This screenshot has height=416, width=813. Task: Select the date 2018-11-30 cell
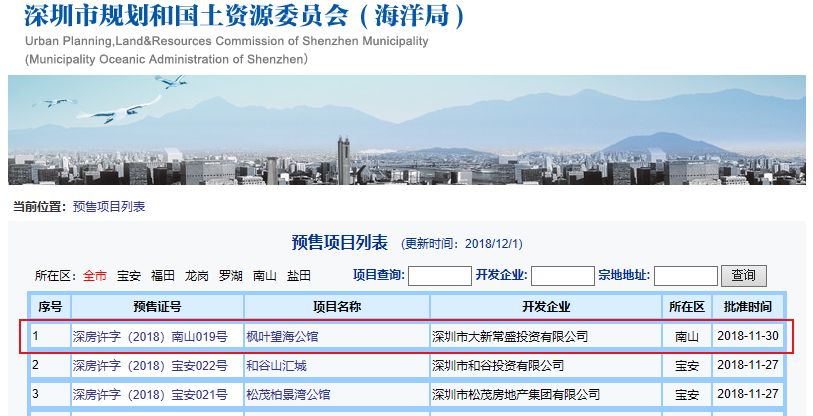(748, 336)
